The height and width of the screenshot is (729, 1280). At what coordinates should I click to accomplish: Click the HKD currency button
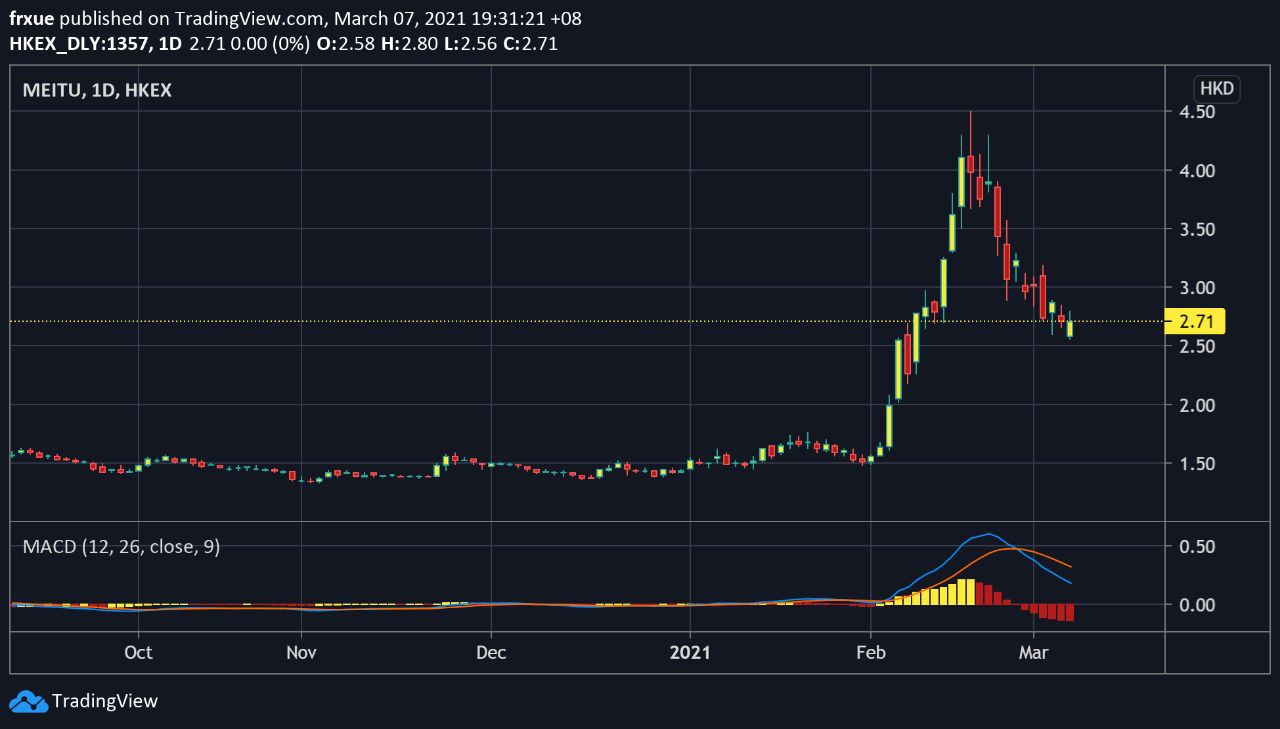point(1217,88)
